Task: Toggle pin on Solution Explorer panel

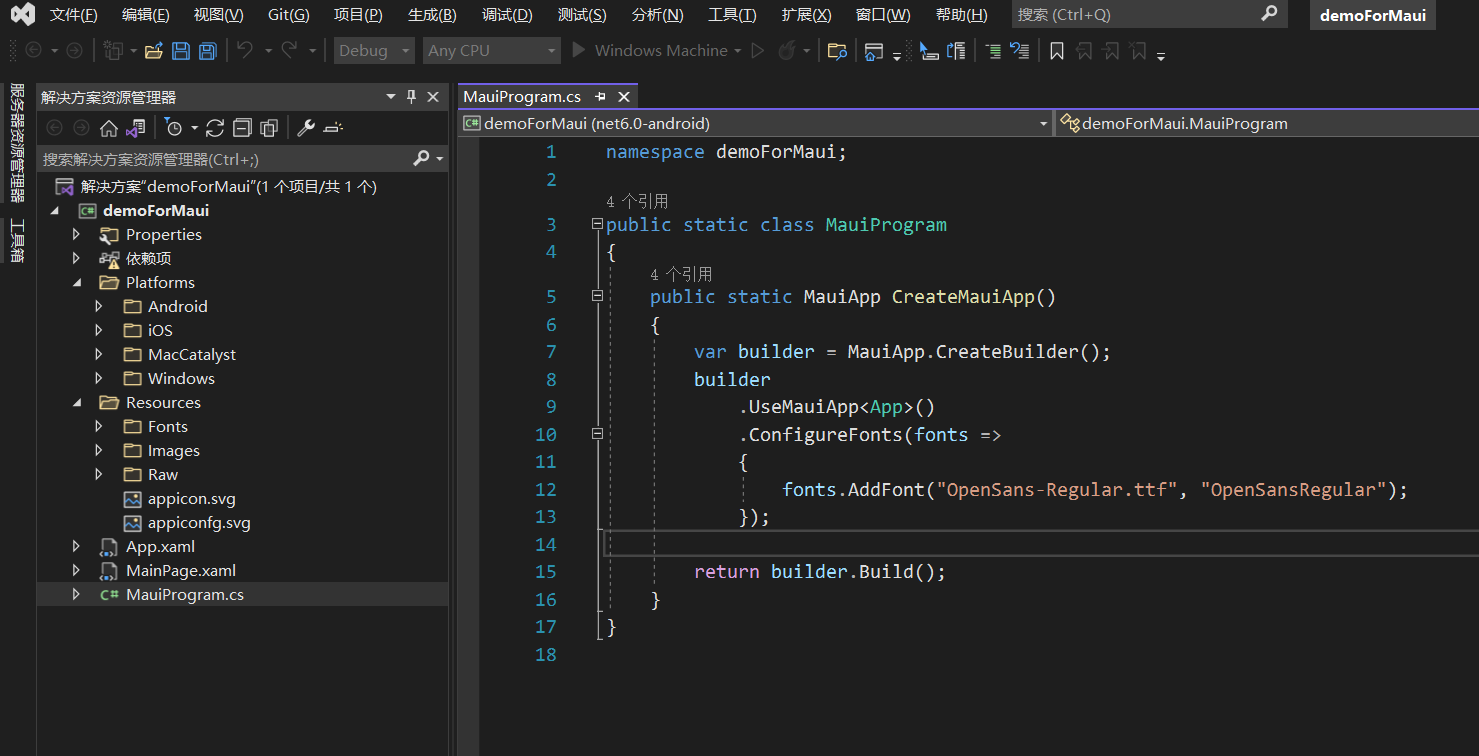Action: [411, 97]
